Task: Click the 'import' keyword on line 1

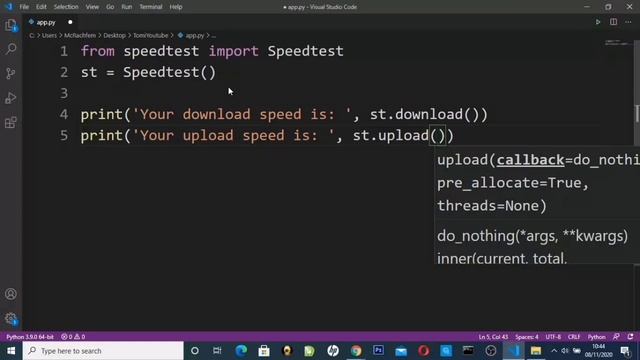Action: [x=233, y=51]
